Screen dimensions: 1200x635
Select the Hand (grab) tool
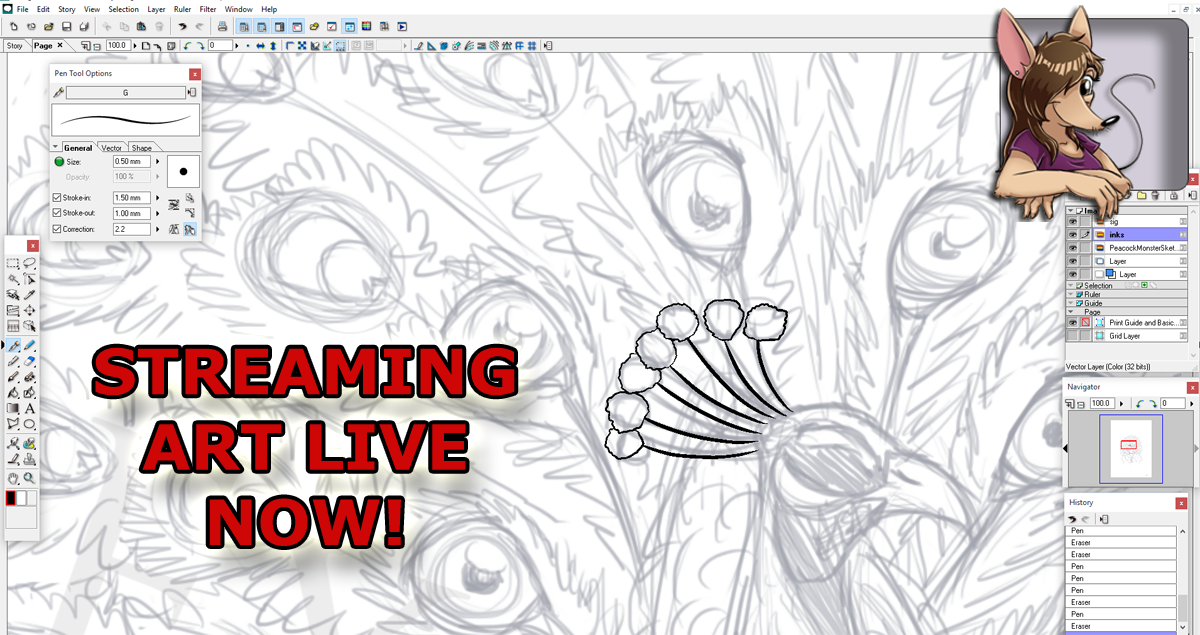[x=13, y=476]
